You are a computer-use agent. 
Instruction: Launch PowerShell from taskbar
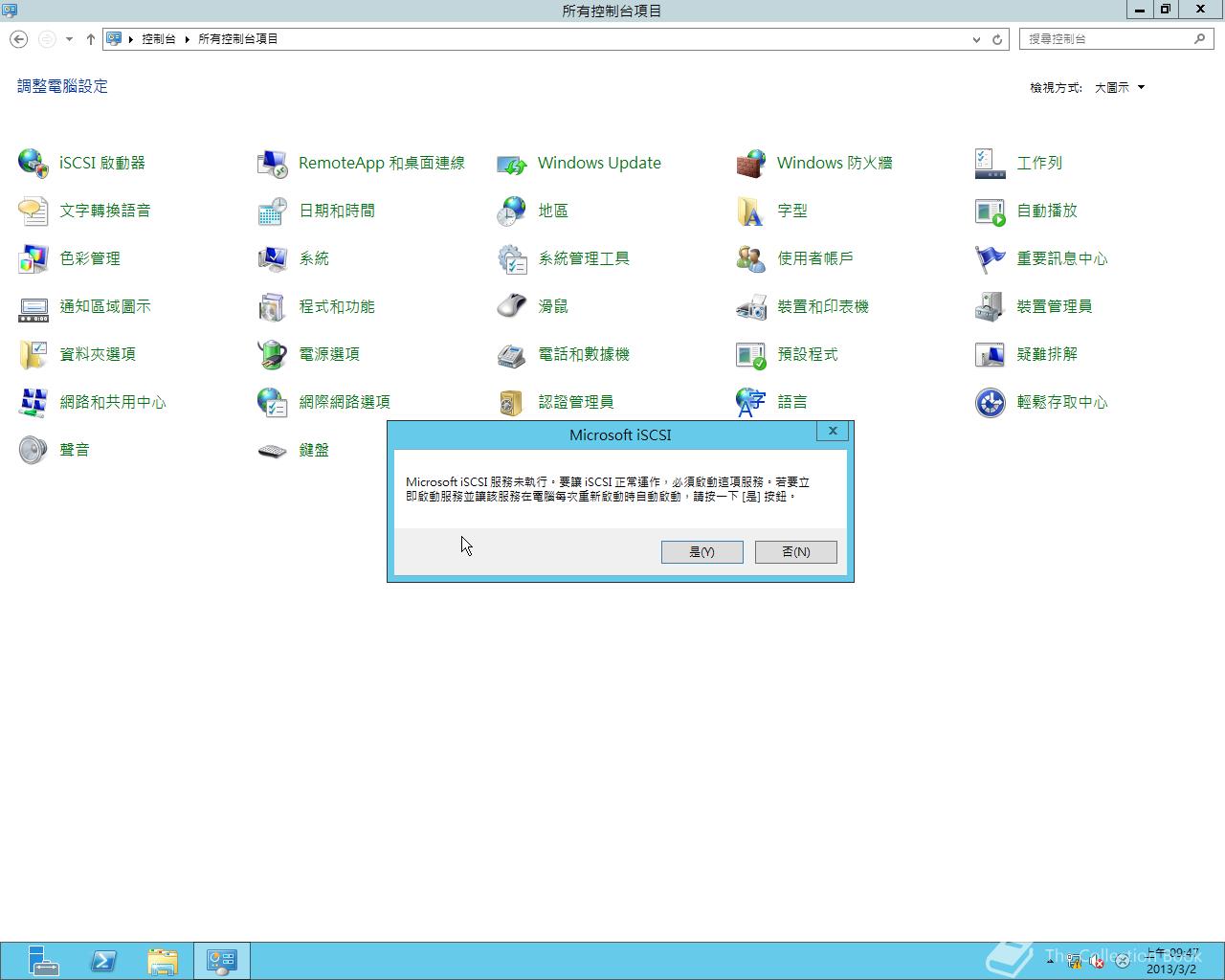(x=103, y=961)
